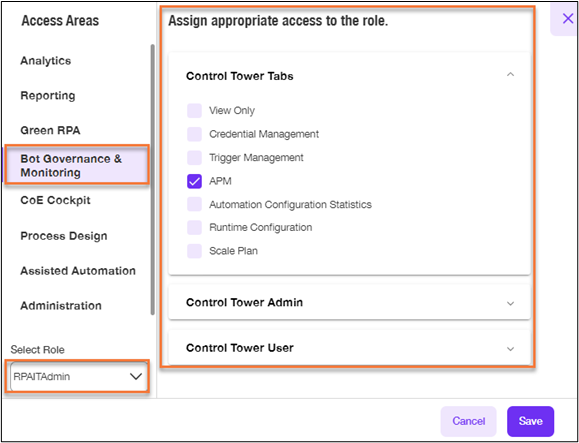Tick the Trigger Management checkbox

[x=194, y=158]
